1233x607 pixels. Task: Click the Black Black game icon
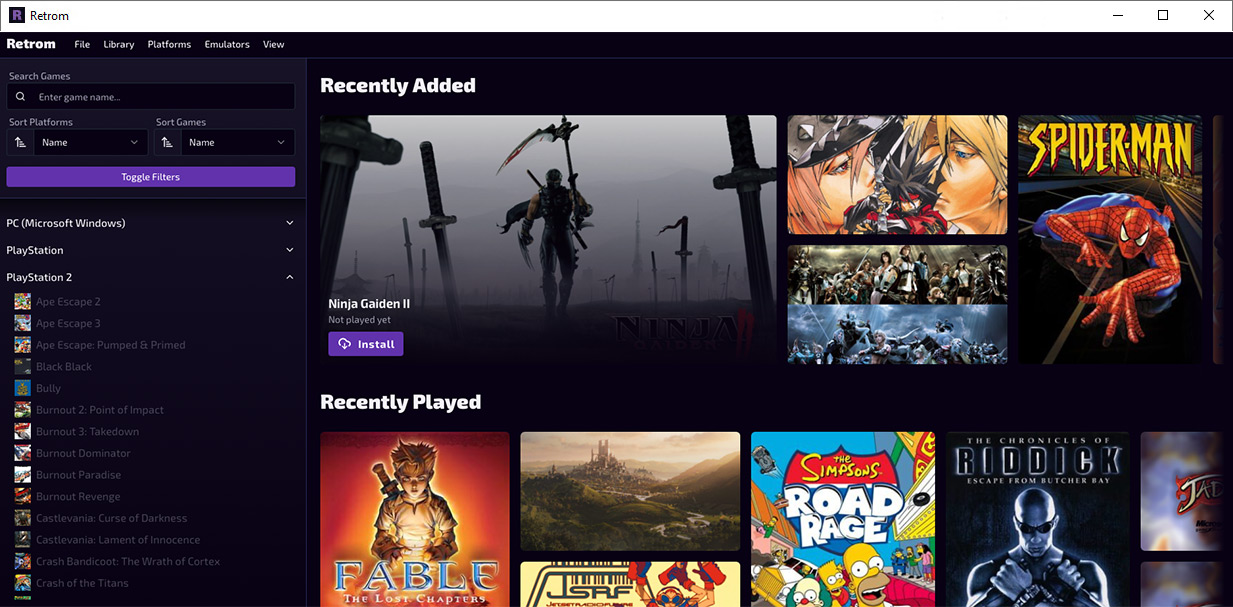(x=22, y=366)
